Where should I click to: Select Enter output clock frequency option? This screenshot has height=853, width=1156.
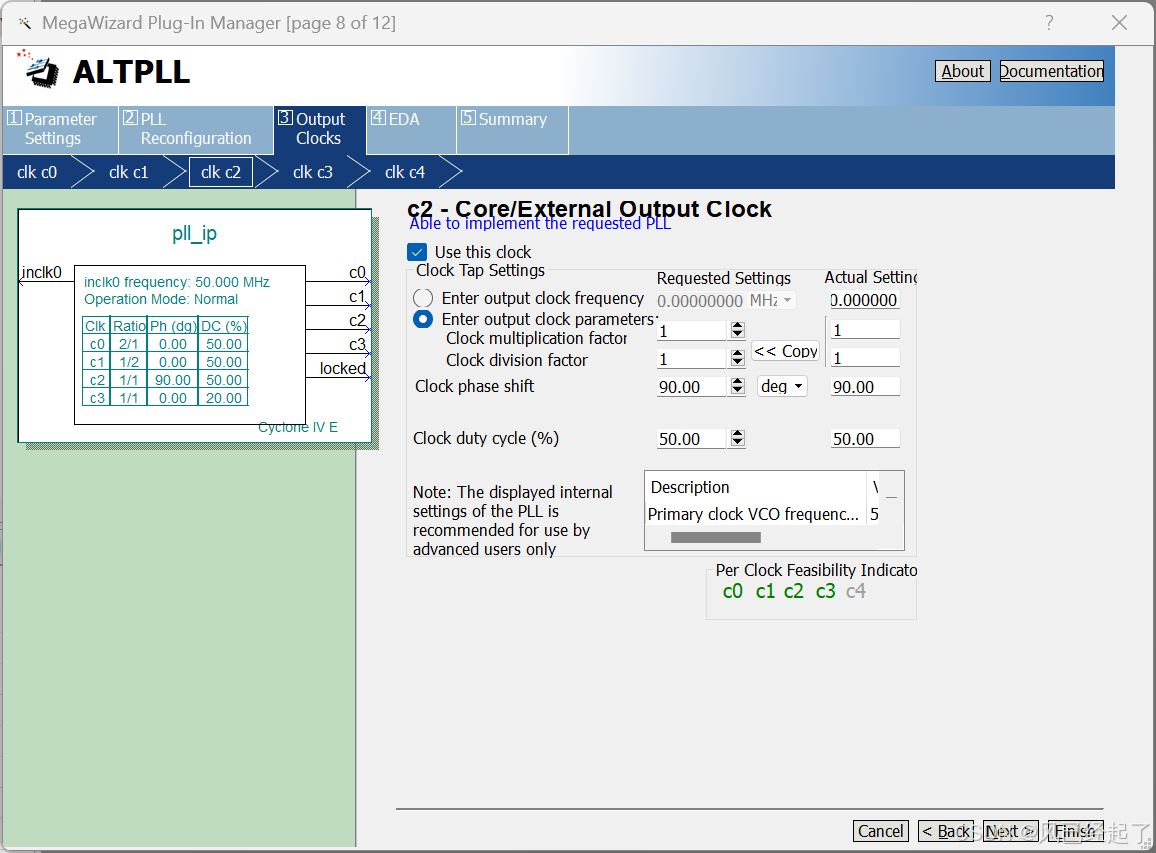[x=423, y=298]
